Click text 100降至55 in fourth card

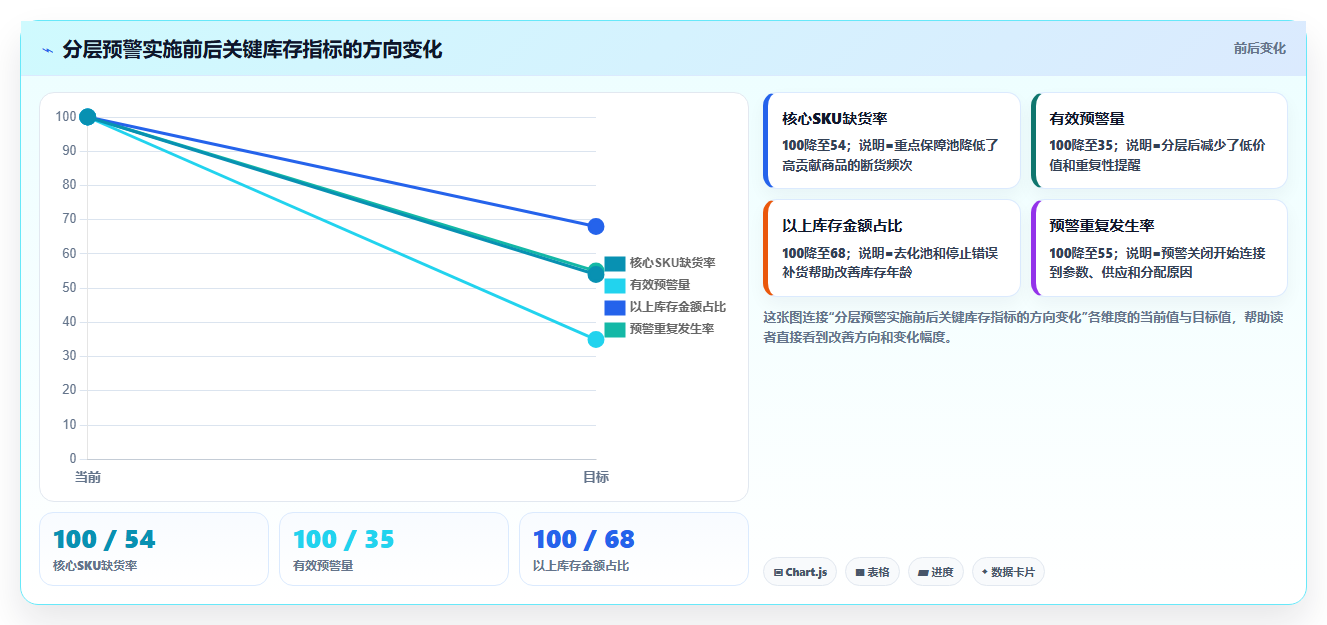tap(1082, 253)
